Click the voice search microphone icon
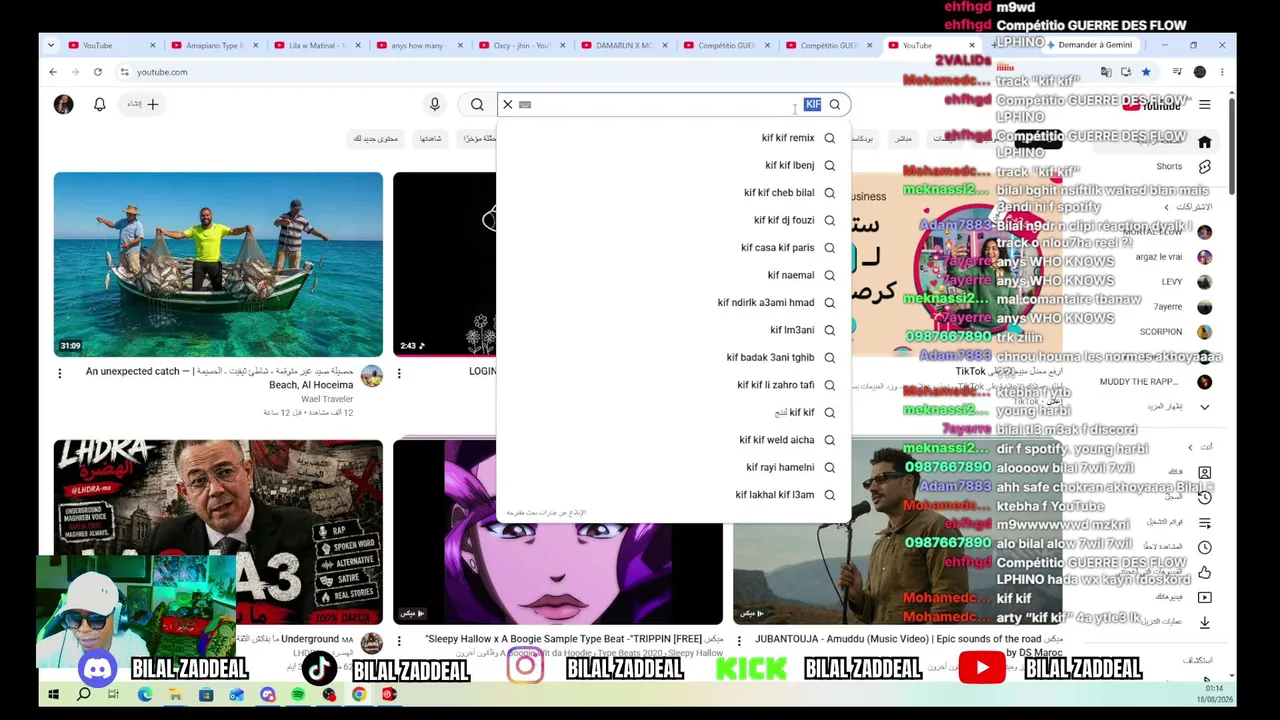1280x720 pixels. (434, 104)
